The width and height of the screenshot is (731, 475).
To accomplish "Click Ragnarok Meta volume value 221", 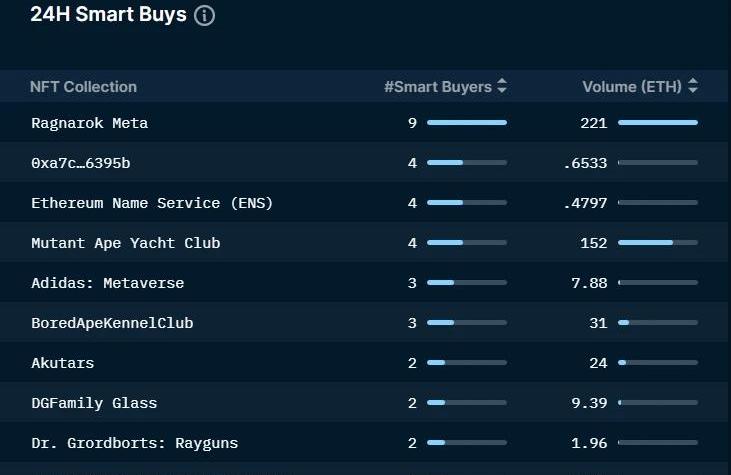I will tap(594, 123).
